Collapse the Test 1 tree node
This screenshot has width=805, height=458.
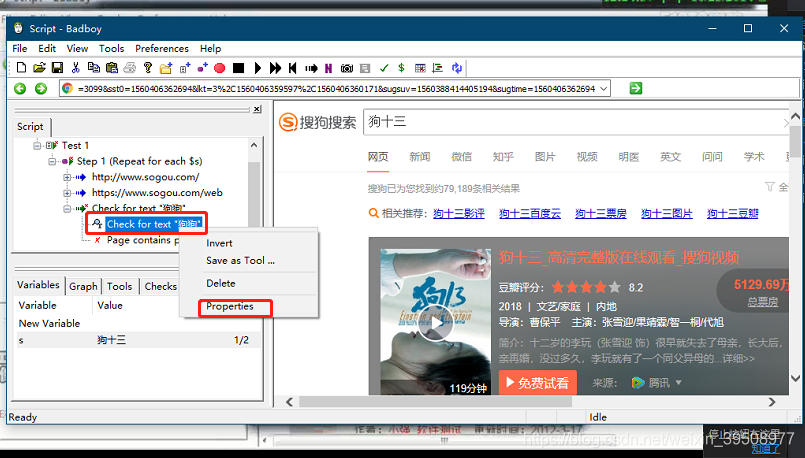pyautogui.click(x=37, y=145)
